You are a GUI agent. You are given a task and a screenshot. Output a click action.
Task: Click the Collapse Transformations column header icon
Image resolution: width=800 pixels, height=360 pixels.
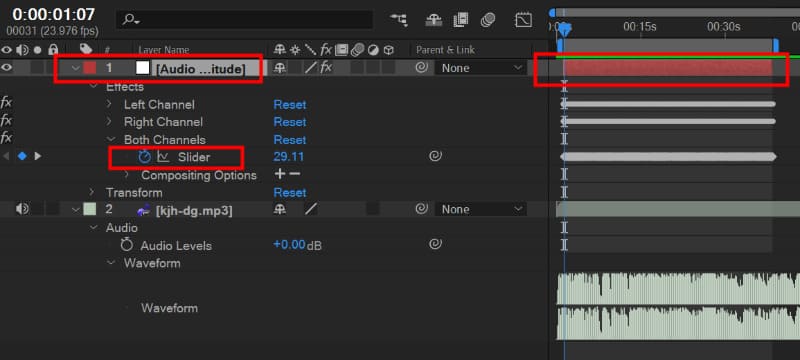(x=295, y=49)
